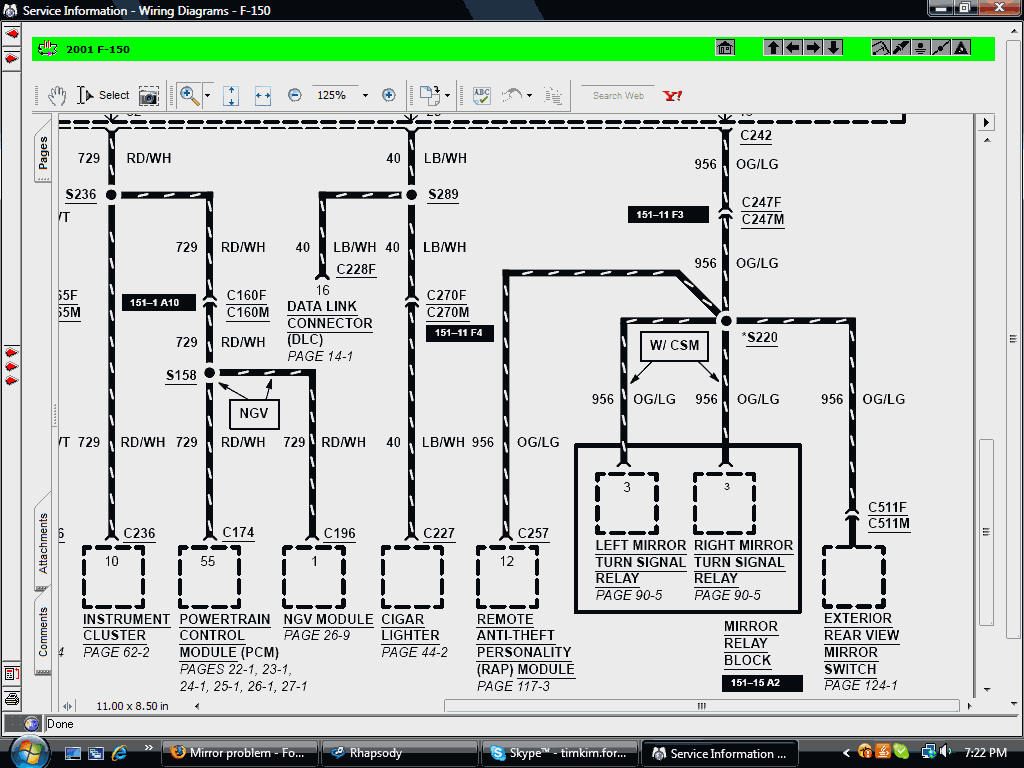Click the Fit Width icon
The width and height of the screenshot is (1024, 768).
[263, 95]
